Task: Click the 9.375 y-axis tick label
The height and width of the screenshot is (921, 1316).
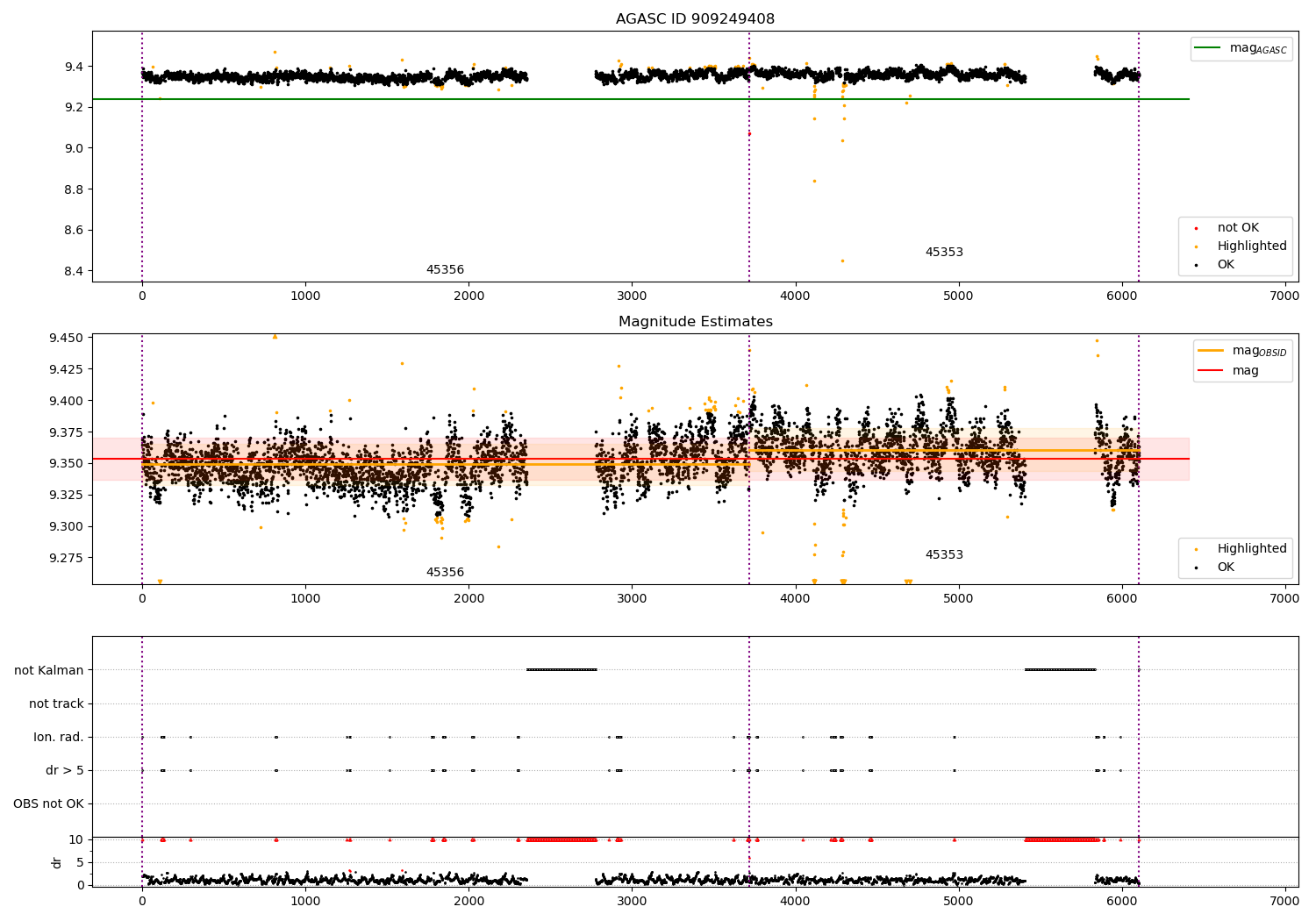Action: [x=67, y=433]
